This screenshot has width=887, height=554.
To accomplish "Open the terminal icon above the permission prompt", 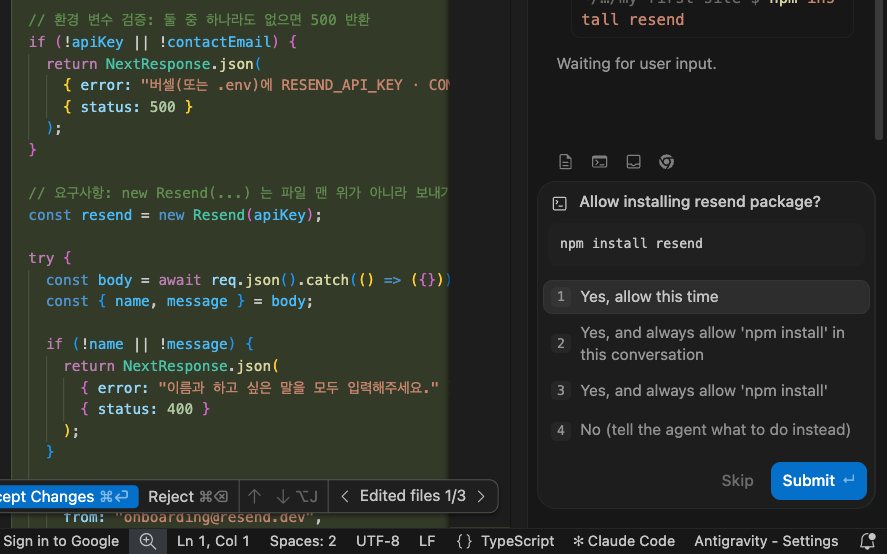I will (599, 162).
